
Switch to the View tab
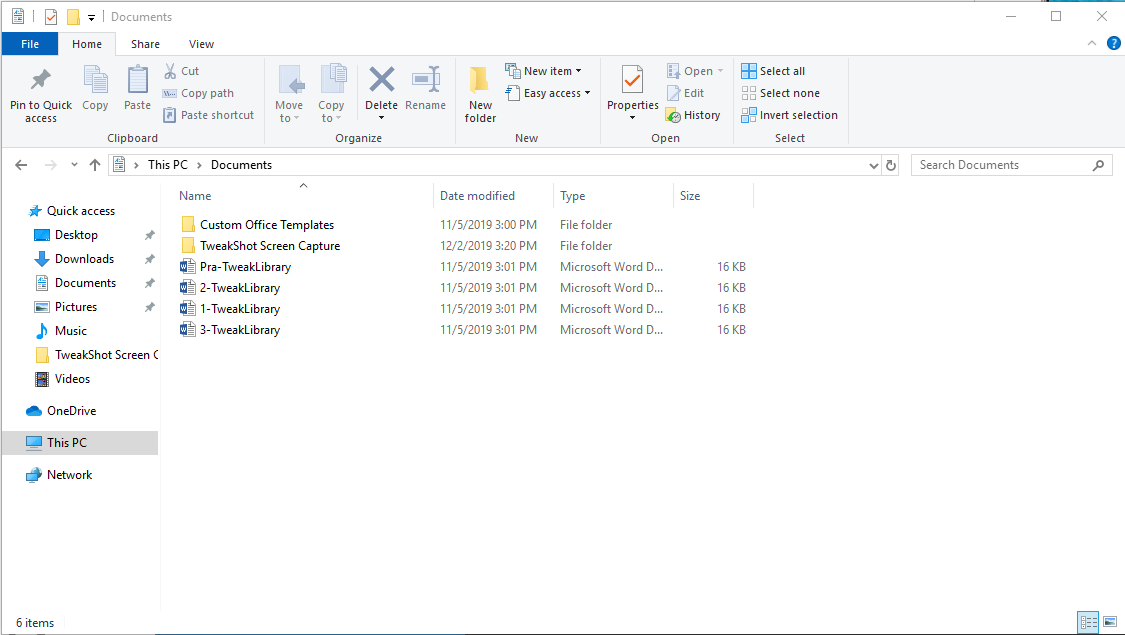pos(201,44)
